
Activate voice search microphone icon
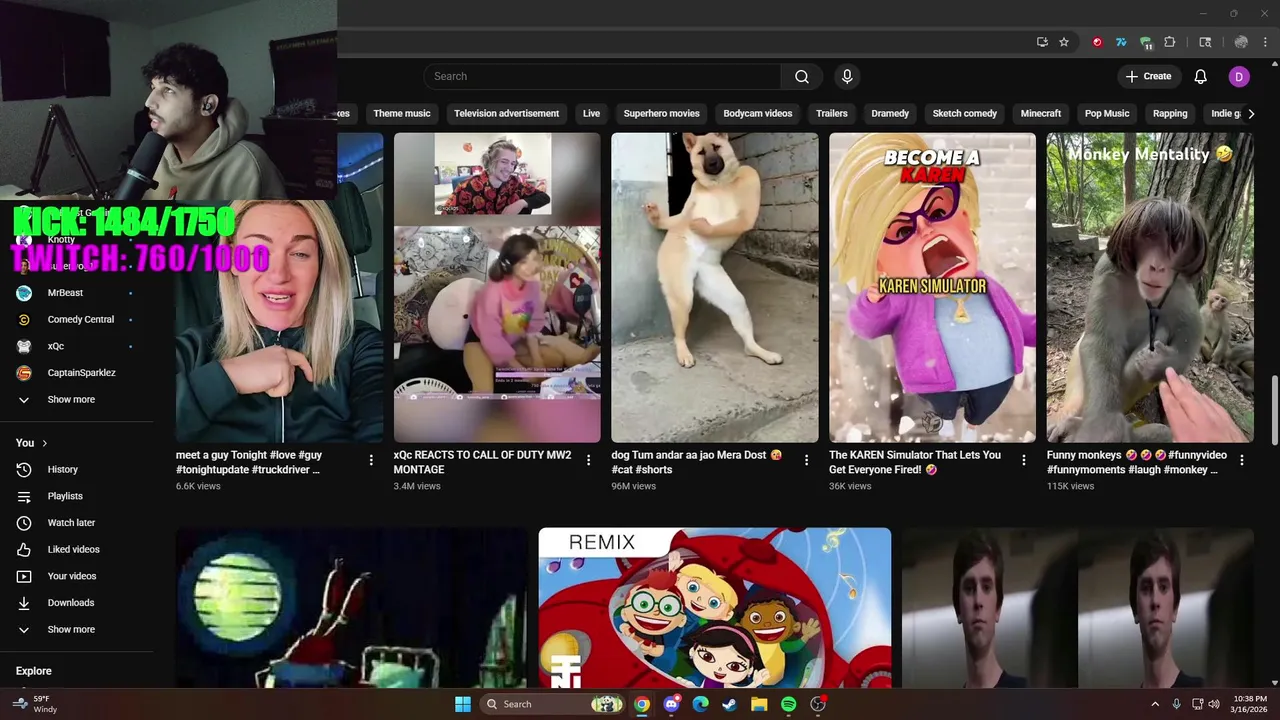(847, 77)
